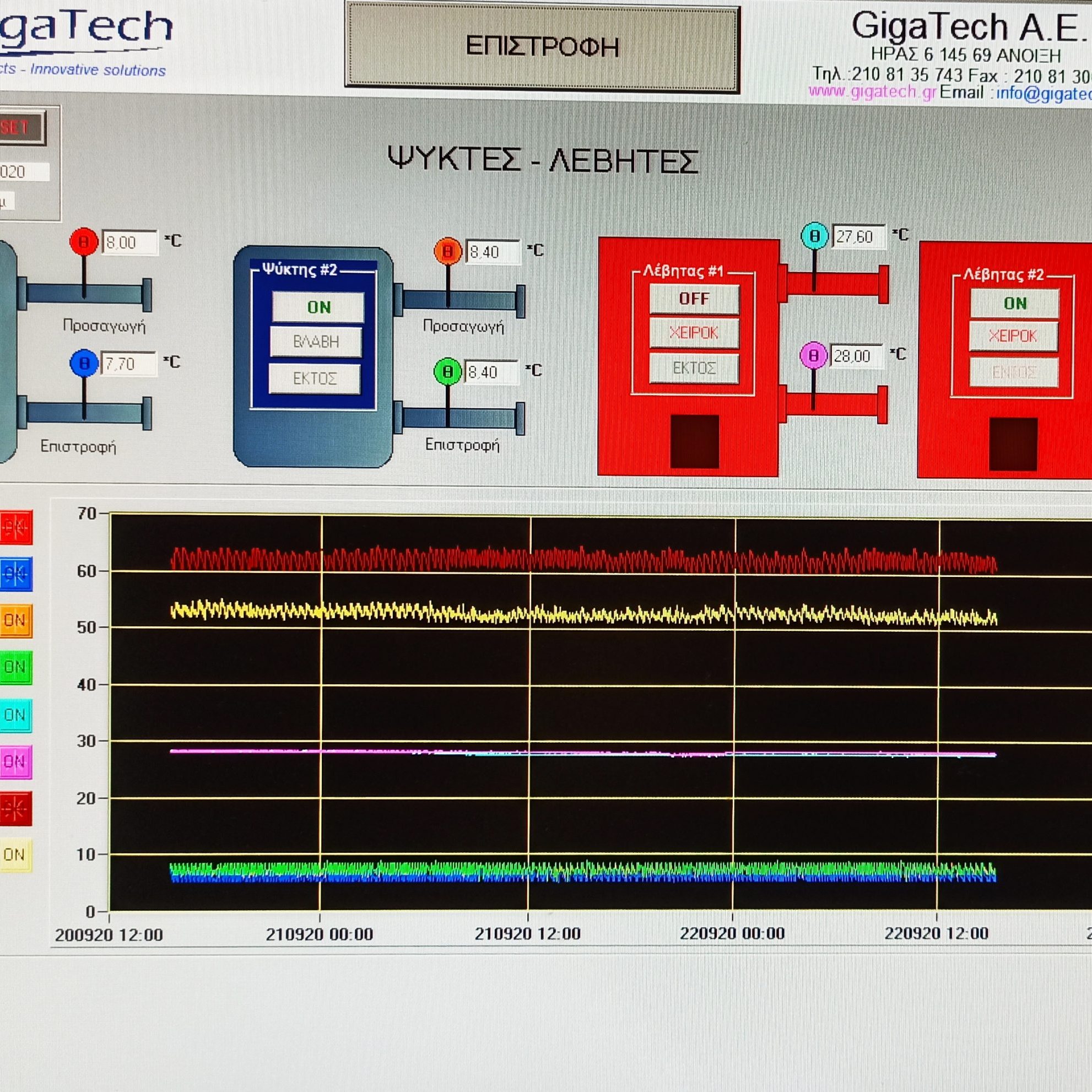Image resolution: width=1092 pixels, height=1092 pixels.
Task: Click the orange Ψύκτης #2 supply sensor icon
Action: point(447,251)
